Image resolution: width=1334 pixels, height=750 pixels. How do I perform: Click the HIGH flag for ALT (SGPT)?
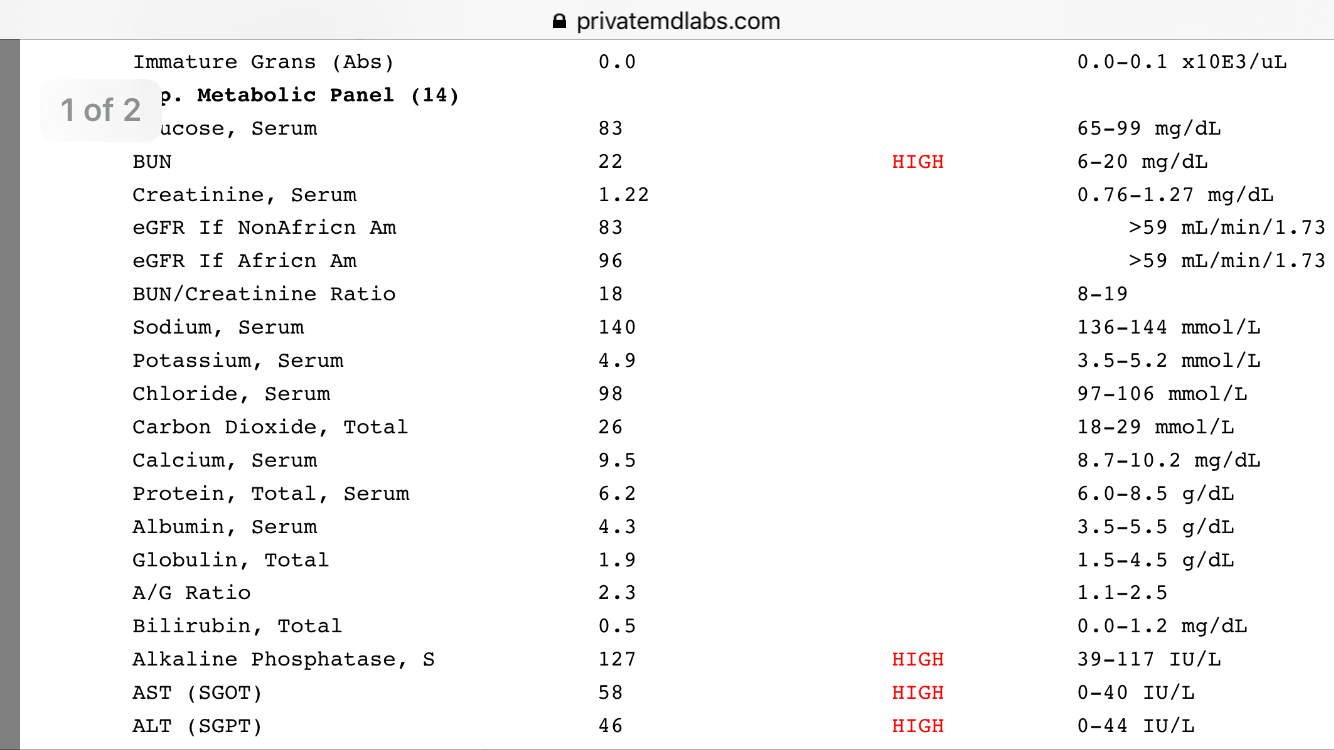click(917, 725)
